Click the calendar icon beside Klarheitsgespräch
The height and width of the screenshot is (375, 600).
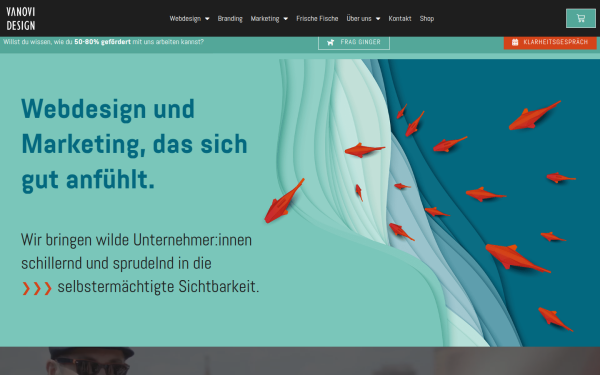coord(515,42)
